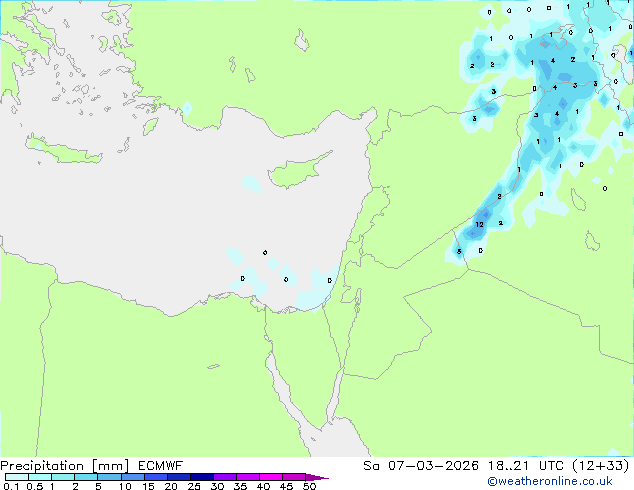This screenshot has width=634, height=490.
Task: Click the legend's over-50 arrow tip
Action: pyautogui.click(x=317, y=477)
